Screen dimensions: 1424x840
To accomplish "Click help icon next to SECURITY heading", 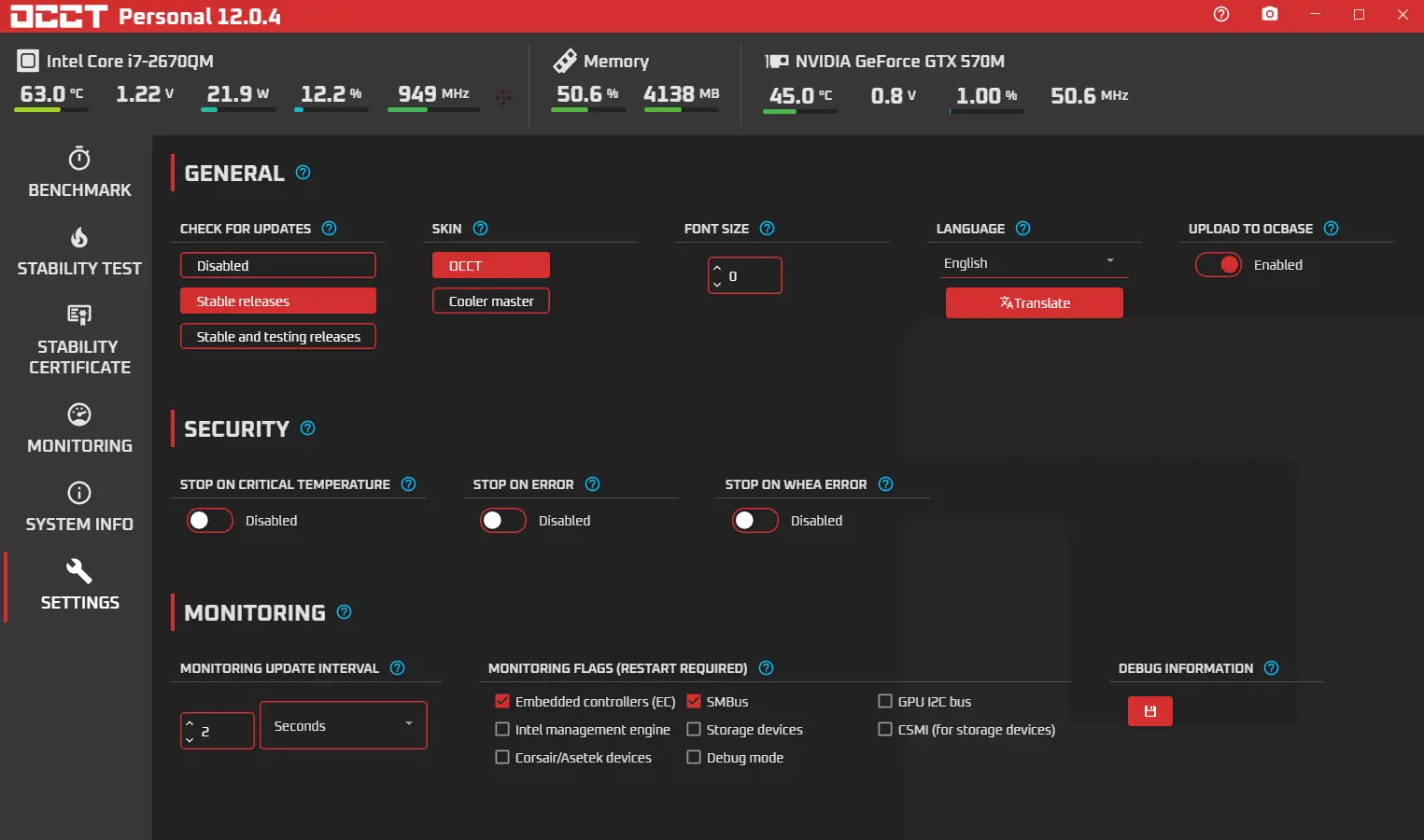I will (x=307, y=428).
